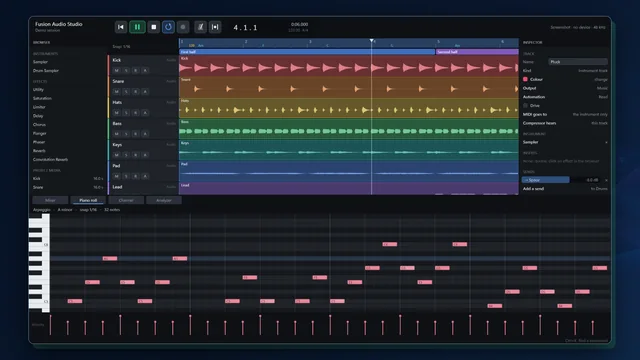The width and height of the screenshot is (640, 360).
Task: Open the Analyzer tab
Action: tap(164, 200)
